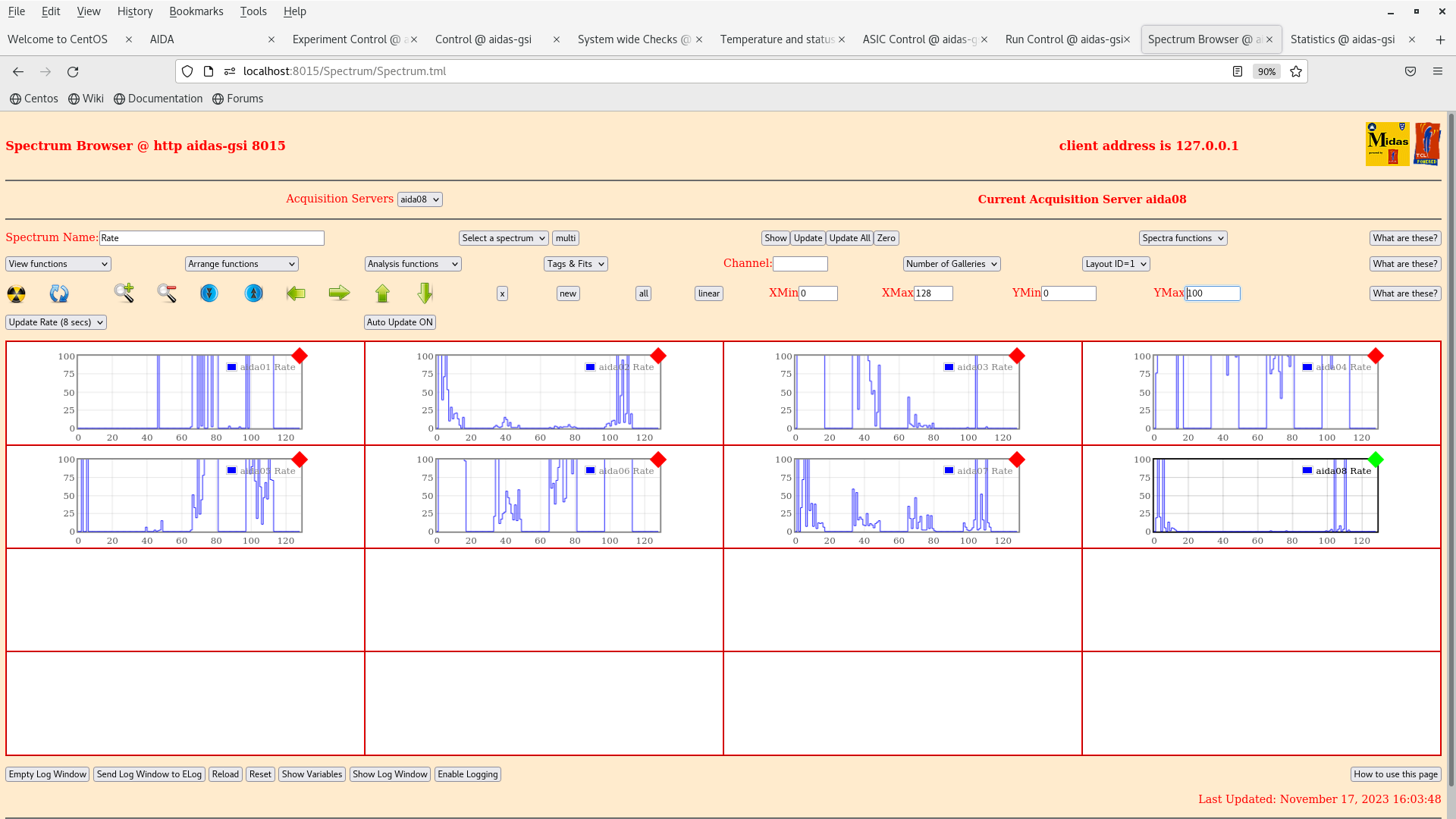
Task: Click the blue circle down-arrow icon
Action: pos(209,293)
